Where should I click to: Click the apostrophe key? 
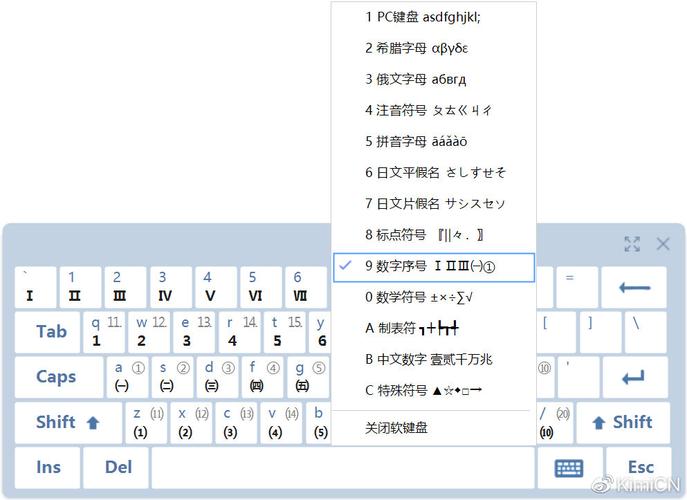coord(578,377)
